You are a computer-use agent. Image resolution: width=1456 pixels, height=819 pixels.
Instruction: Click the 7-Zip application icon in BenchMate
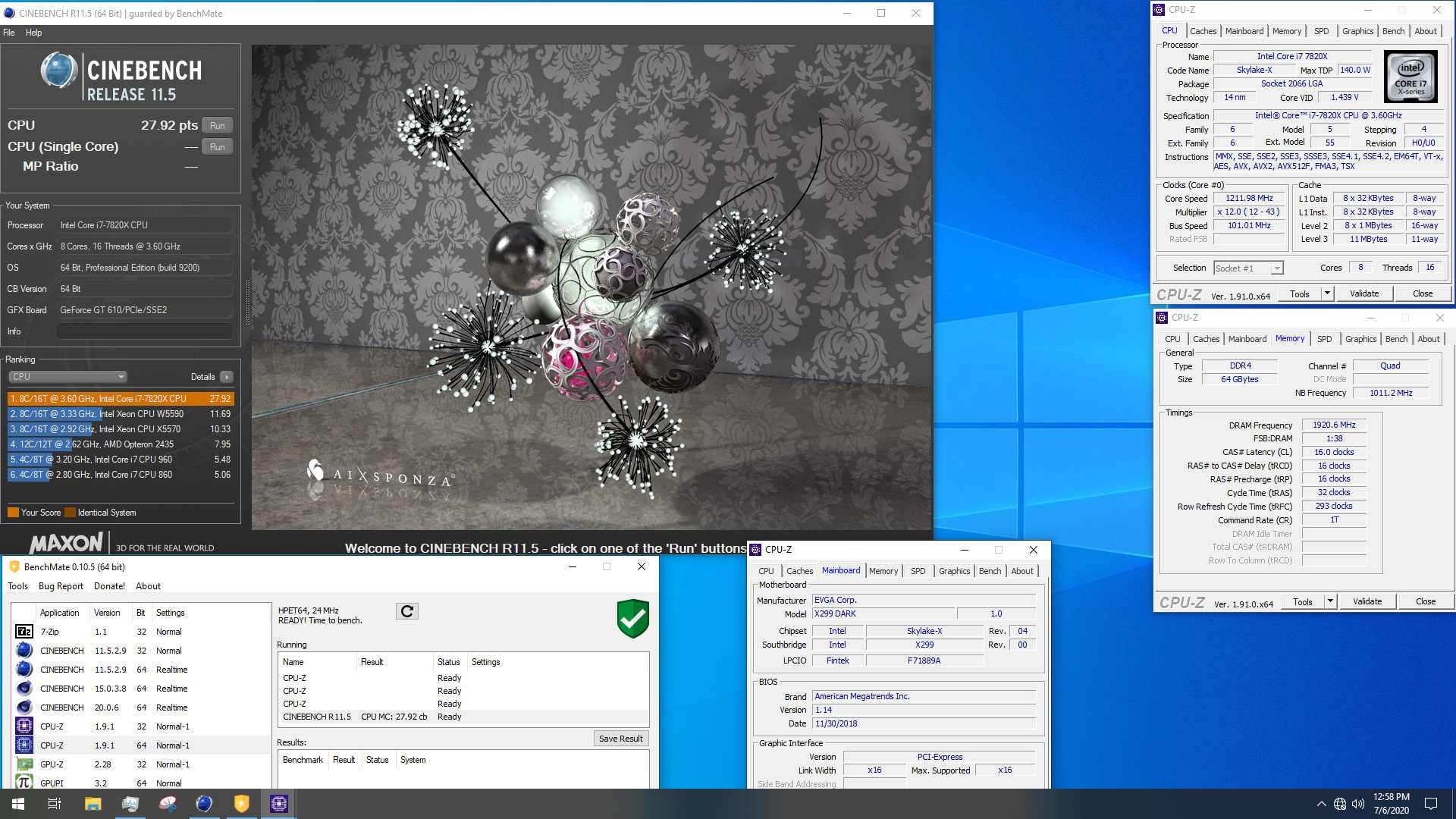pyautogui.click(x=24, y=632)
